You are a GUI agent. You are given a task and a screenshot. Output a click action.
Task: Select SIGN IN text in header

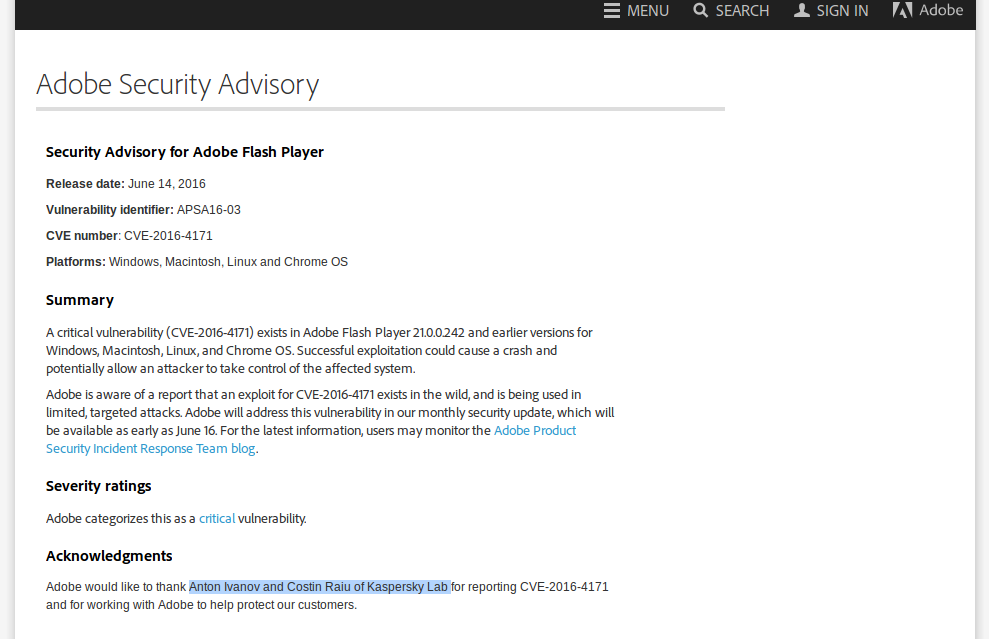(842, 11)
